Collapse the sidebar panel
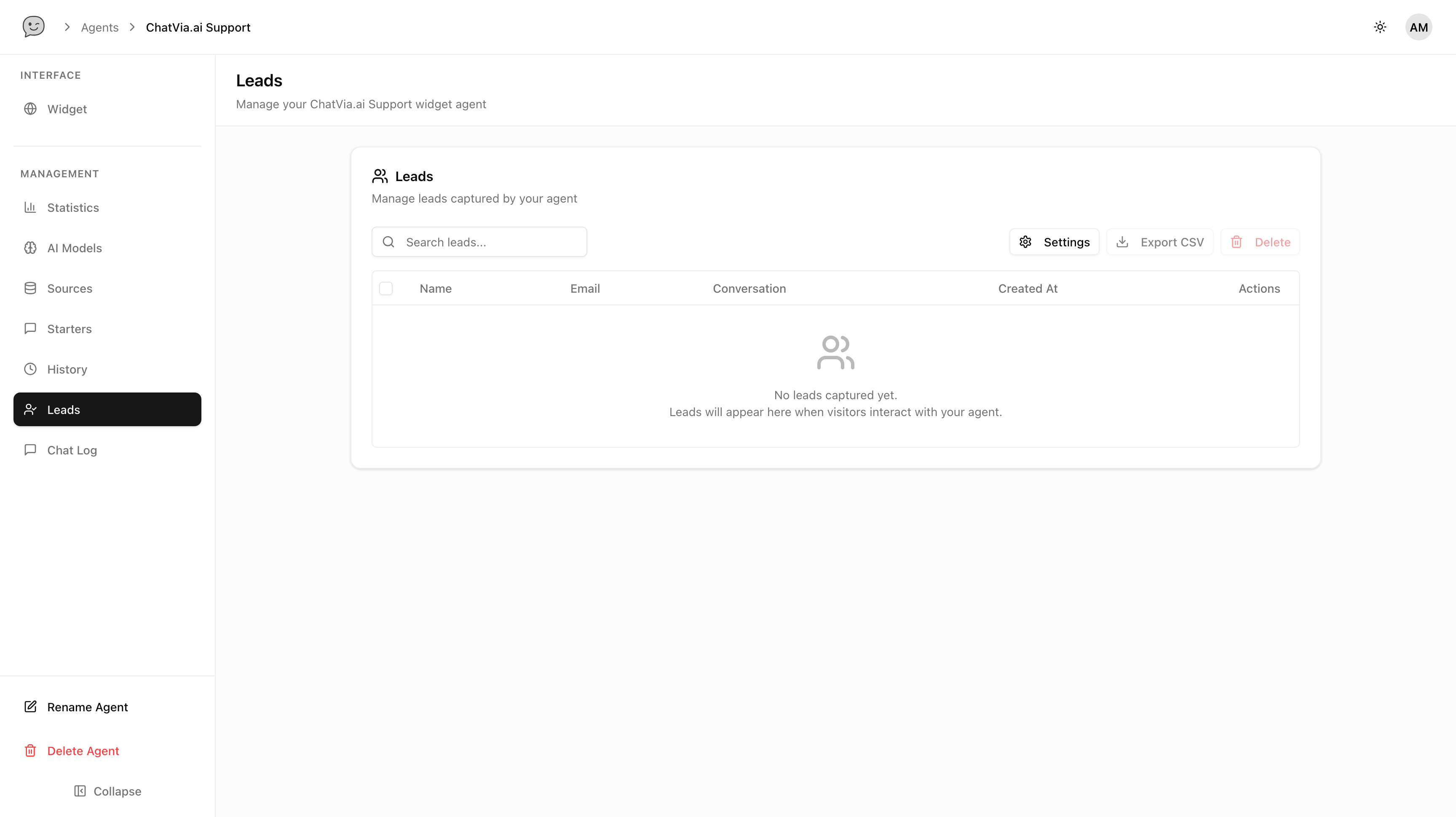The height and width of the screenshot is (817, 1456). point(107,791)
